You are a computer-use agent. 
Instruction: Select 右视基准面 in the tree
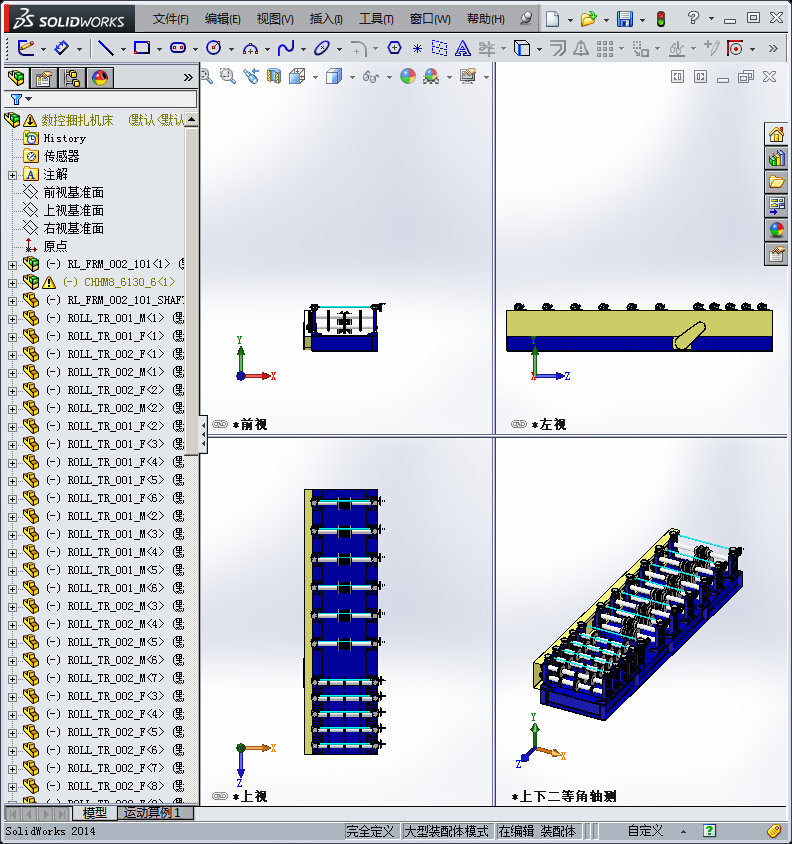(74, 229)
